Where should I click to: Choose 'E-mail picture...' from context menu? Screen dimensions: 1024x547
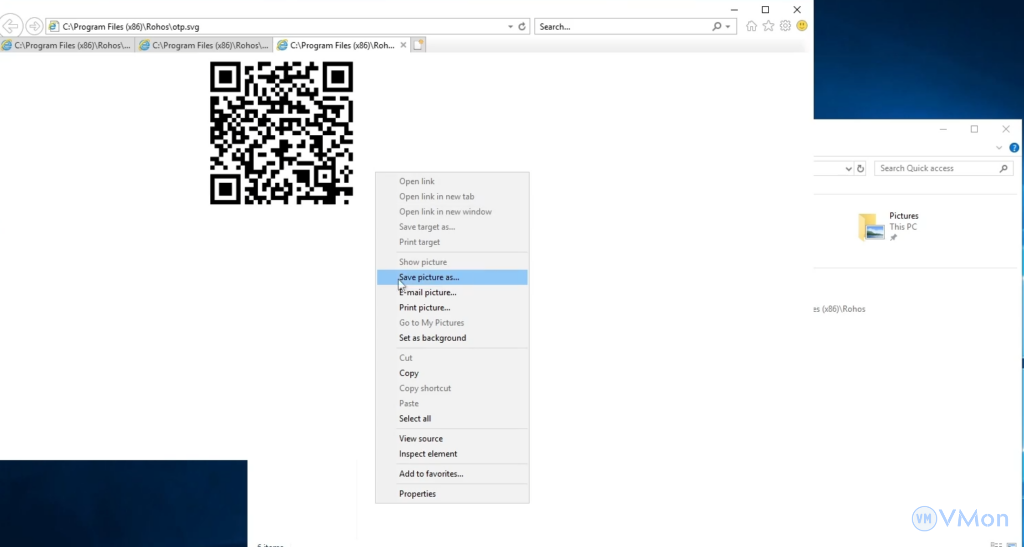pyautogui.click(x=452, y=292)
